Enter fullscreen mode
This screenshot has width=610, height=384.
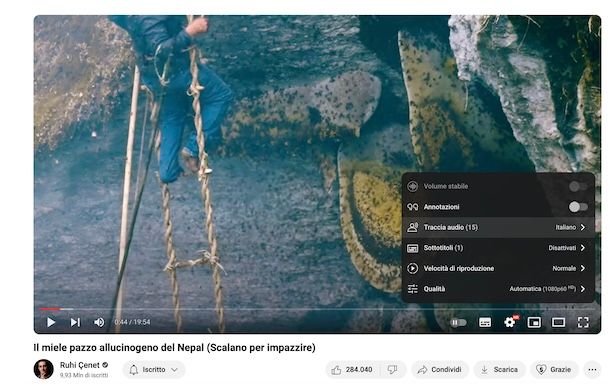click(x=583, y=322)
